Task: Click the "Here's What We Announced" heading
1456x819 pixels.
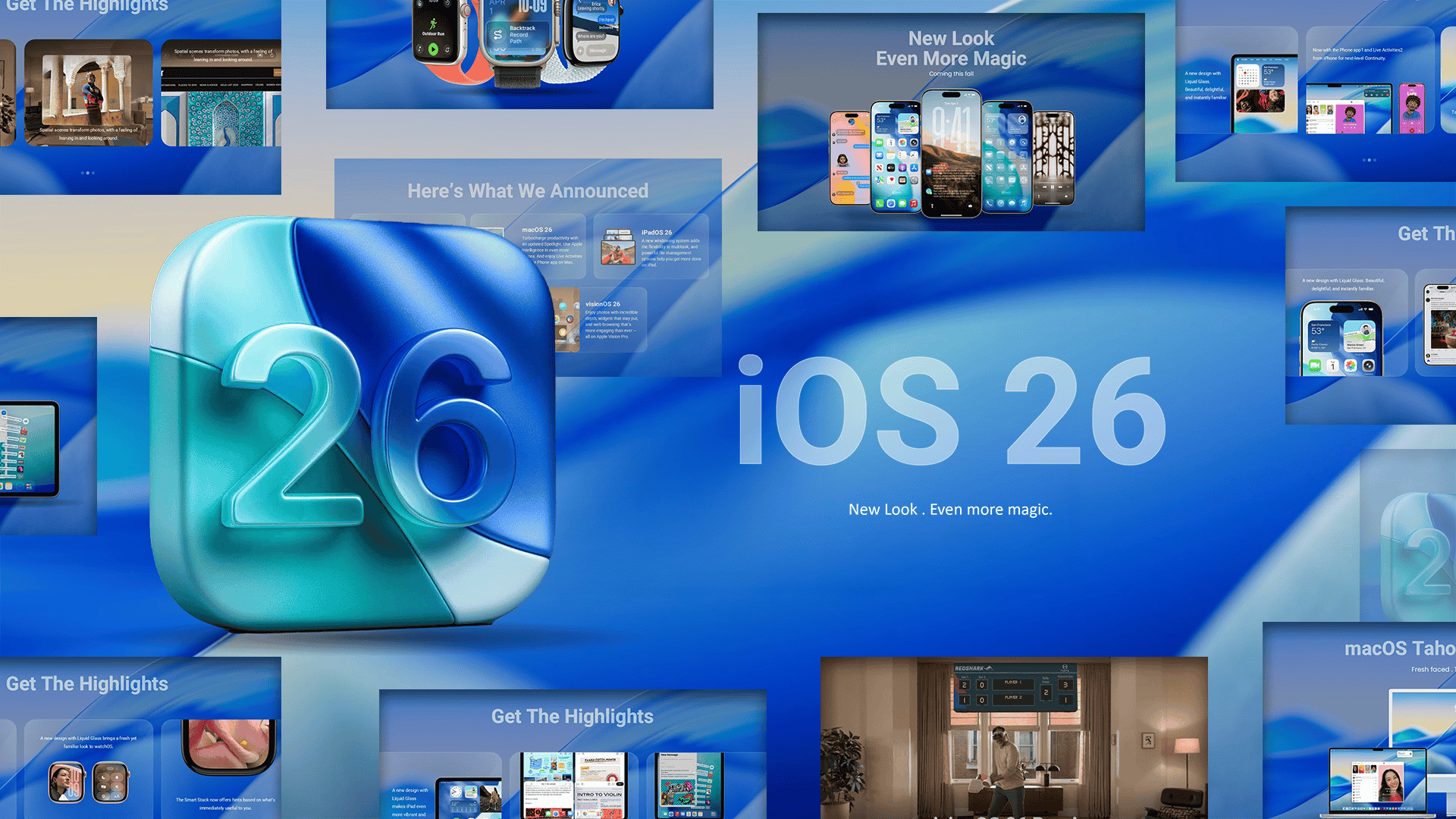Action: point(528,191)
